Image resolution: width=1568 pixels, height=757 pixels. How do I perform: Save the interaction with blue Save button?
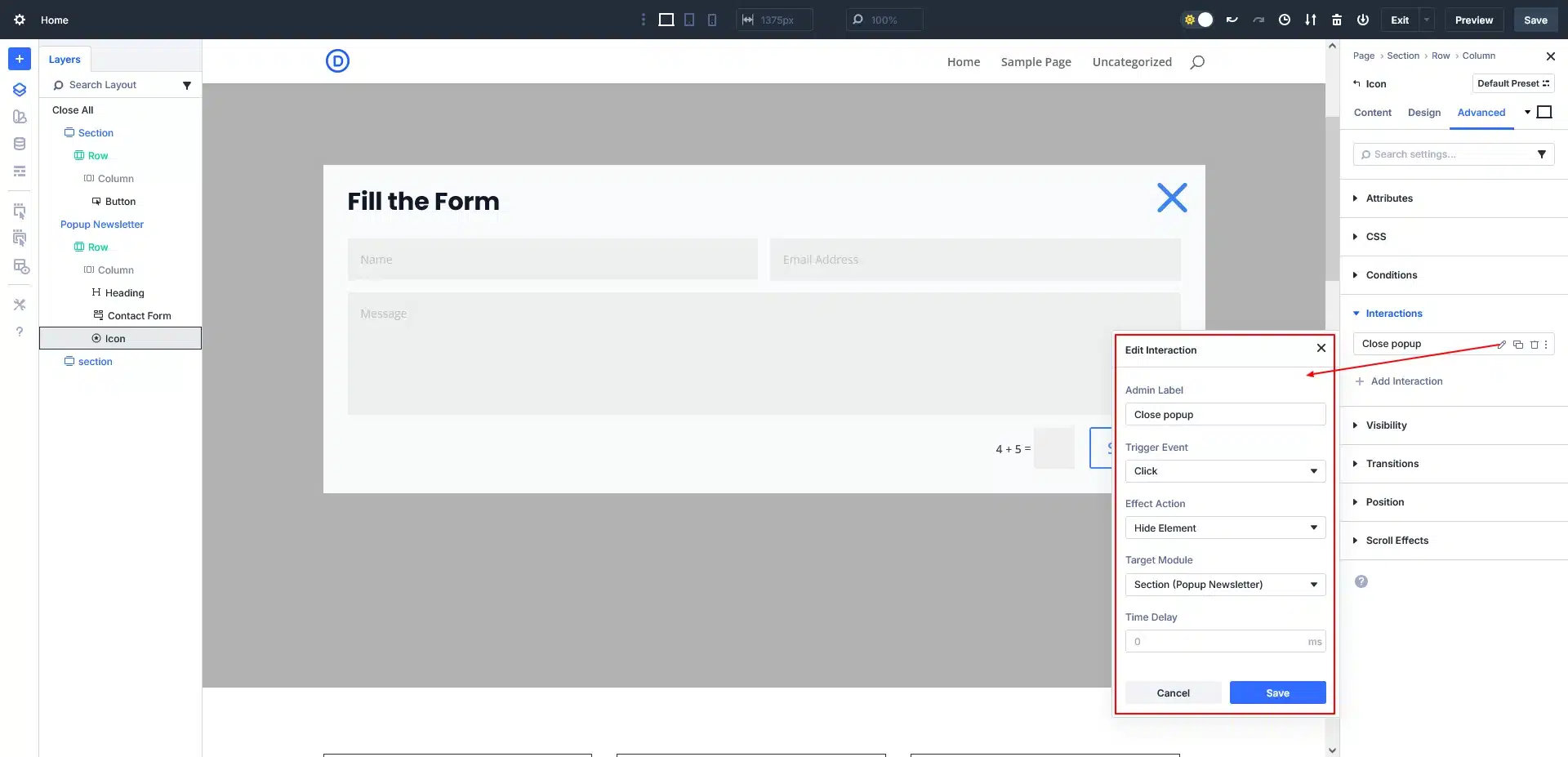coord(1277,692)
